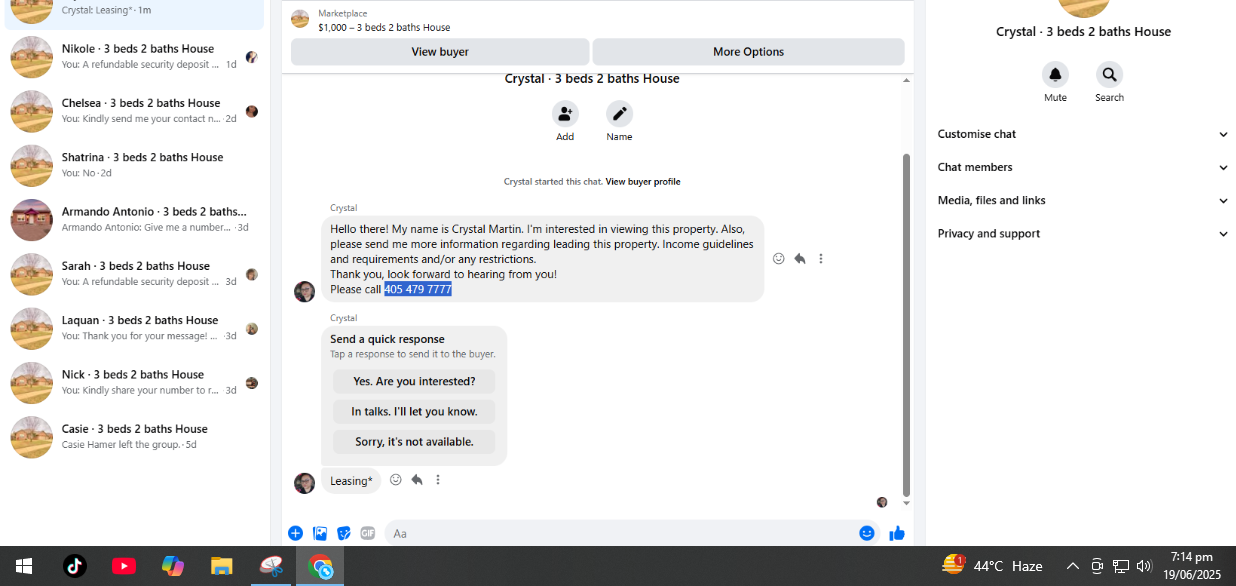Image resolution: width=1236 pixels, height=586 pixels.
Task: Reply to the Leasing* message via arrow icon
Action: 417,480
